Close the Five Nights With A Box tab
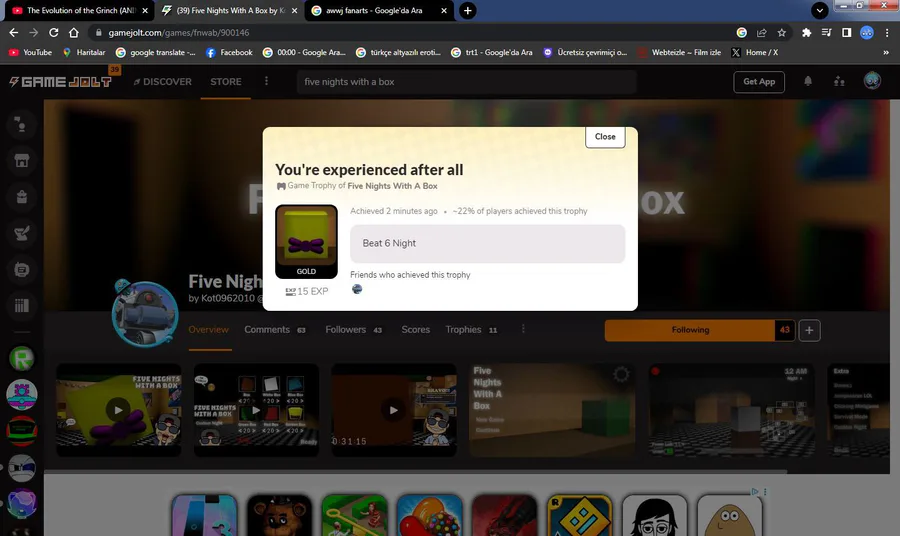This screenshot has height=536, width=900. tap(294, 10)
